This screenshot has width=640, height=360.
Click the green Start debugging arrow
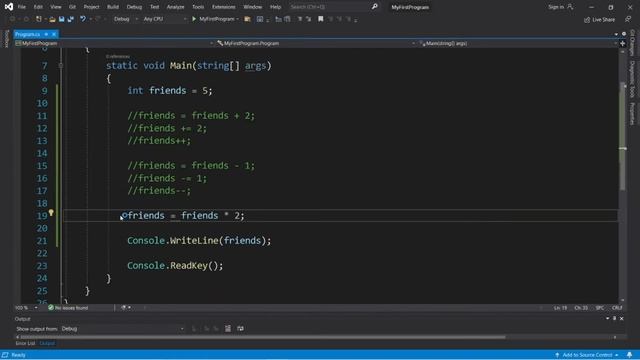coord(194,19)
